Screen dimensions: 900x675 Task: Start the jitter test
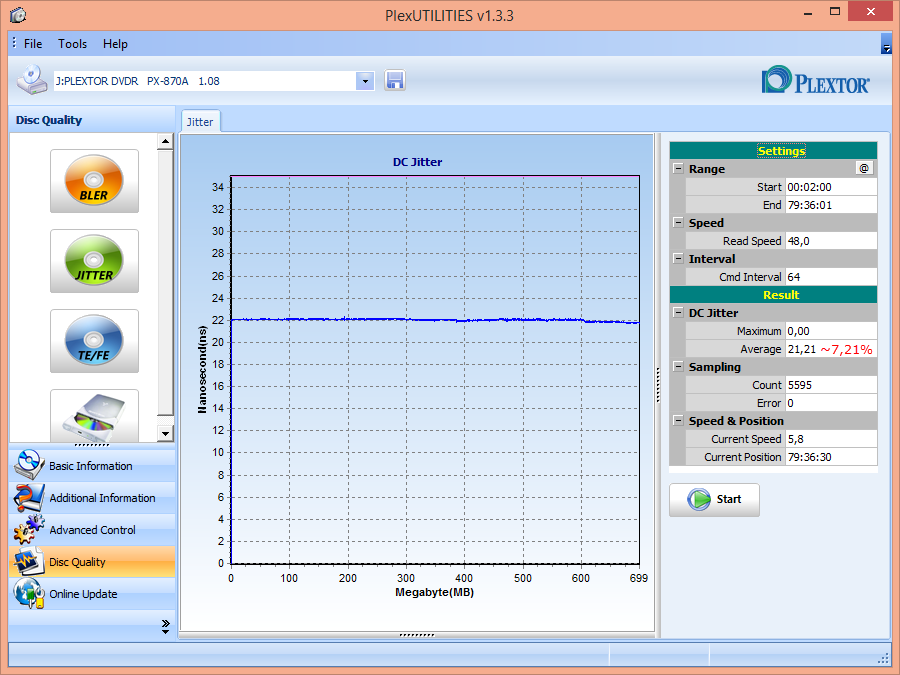pyautogui.click(x=714, y=499)
